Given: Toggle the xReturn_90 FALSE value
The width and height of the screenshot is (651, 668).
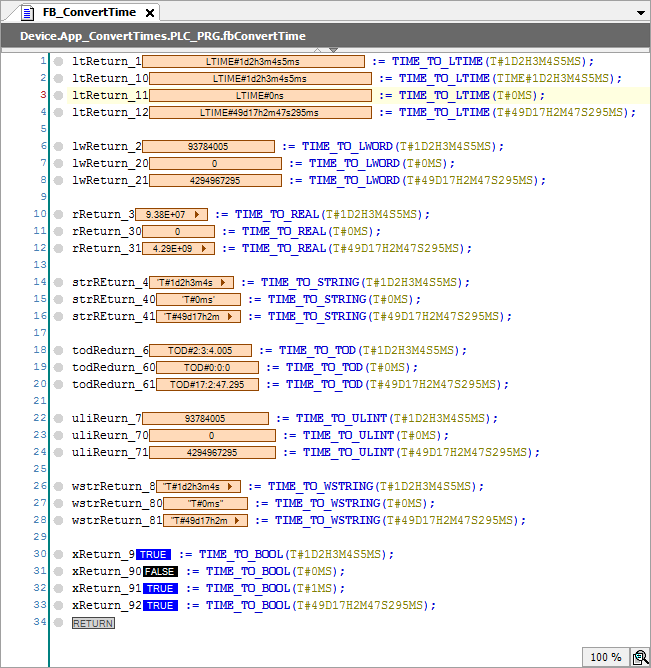Looking at the screenshot, I should 160,571.
